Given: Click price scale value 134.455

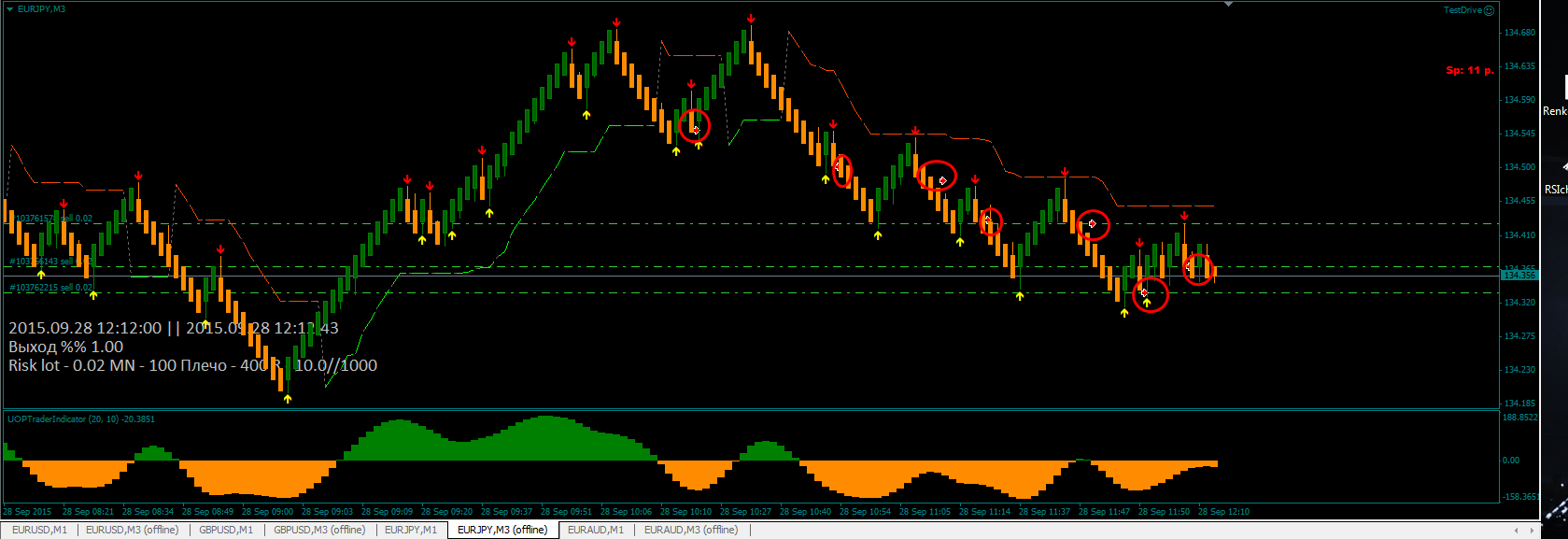Looking at the screenshot, I should [1519, 201].
